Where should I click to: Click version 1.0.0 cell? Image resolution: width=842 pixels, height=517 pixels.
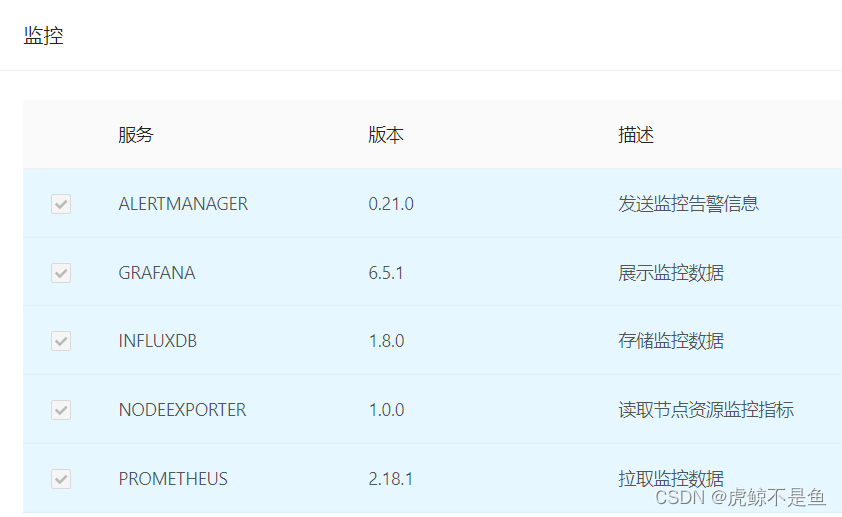(x=386, y=410)
